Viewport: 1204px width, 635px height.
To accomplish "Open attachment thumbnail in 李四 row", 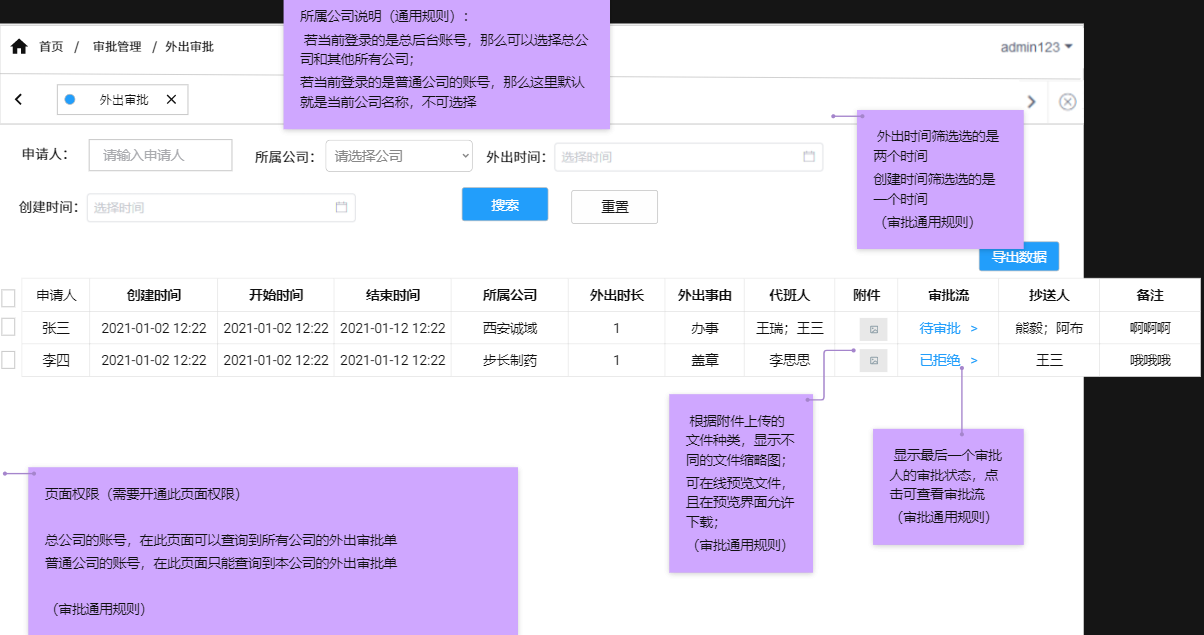I will pos(873,360).
